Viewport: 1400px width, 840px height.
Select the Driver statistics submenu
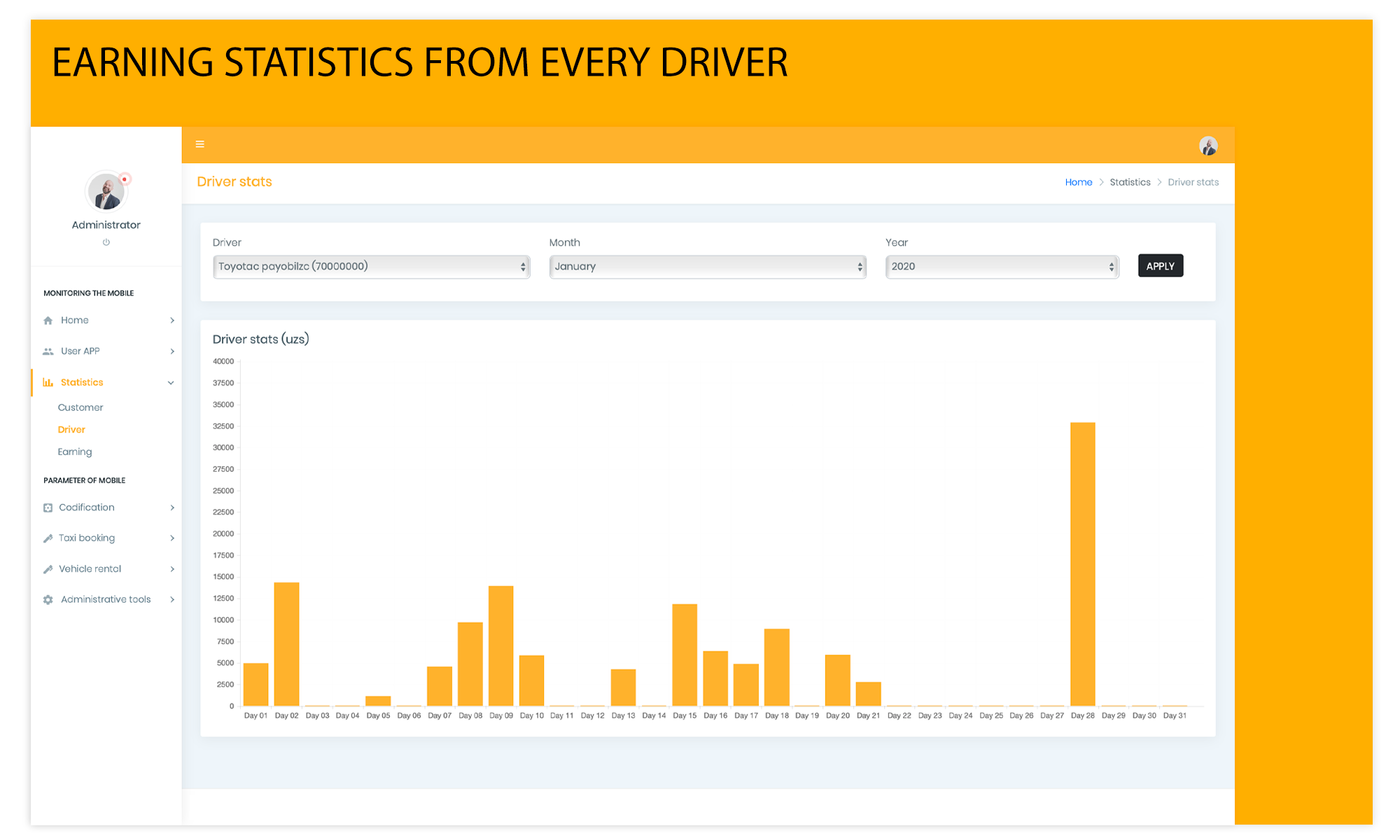(71, 430)
